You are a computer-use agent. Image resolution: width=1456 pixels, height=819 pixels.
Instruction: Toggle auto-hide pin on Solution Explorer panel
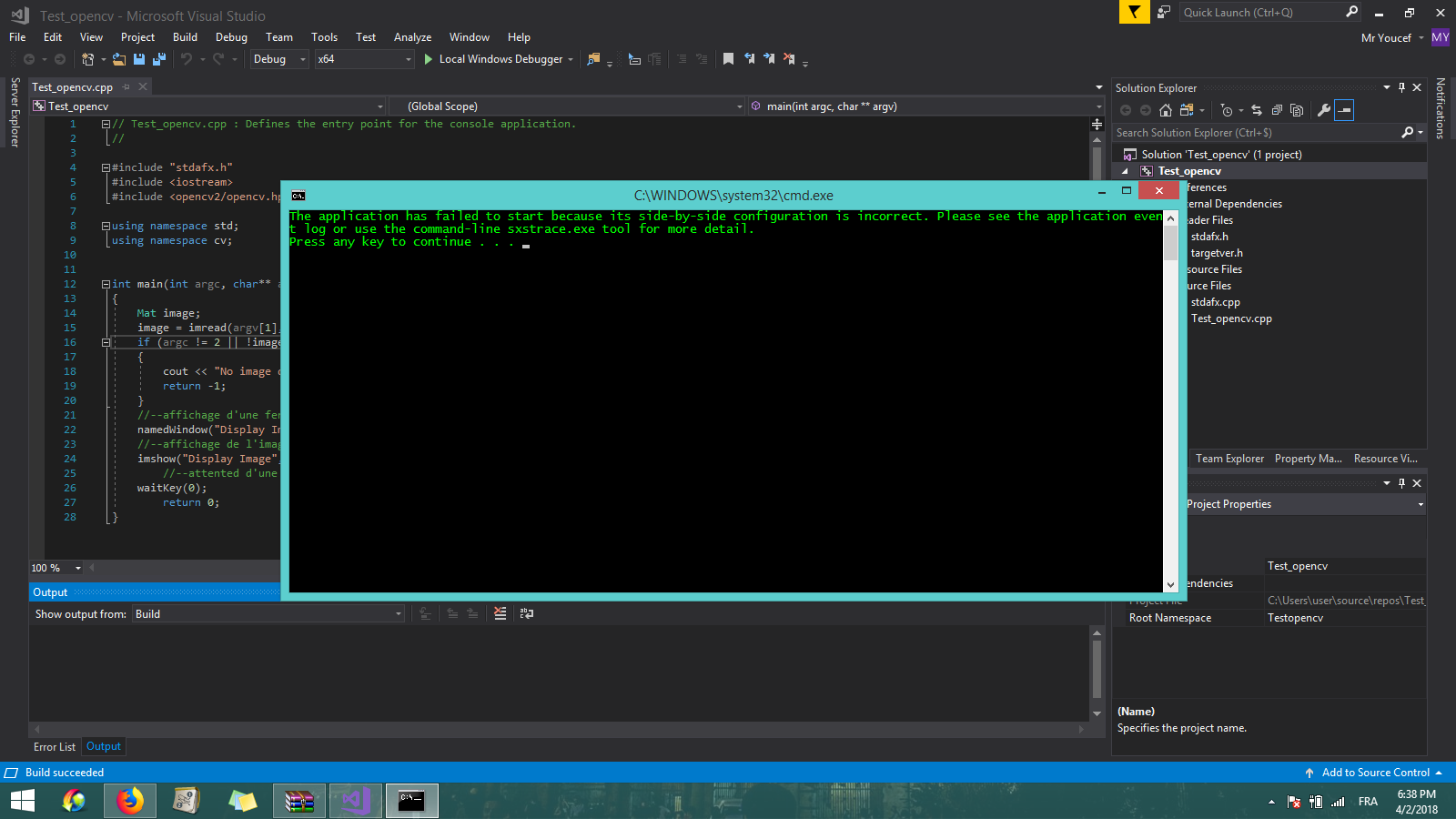(1402, 87)
